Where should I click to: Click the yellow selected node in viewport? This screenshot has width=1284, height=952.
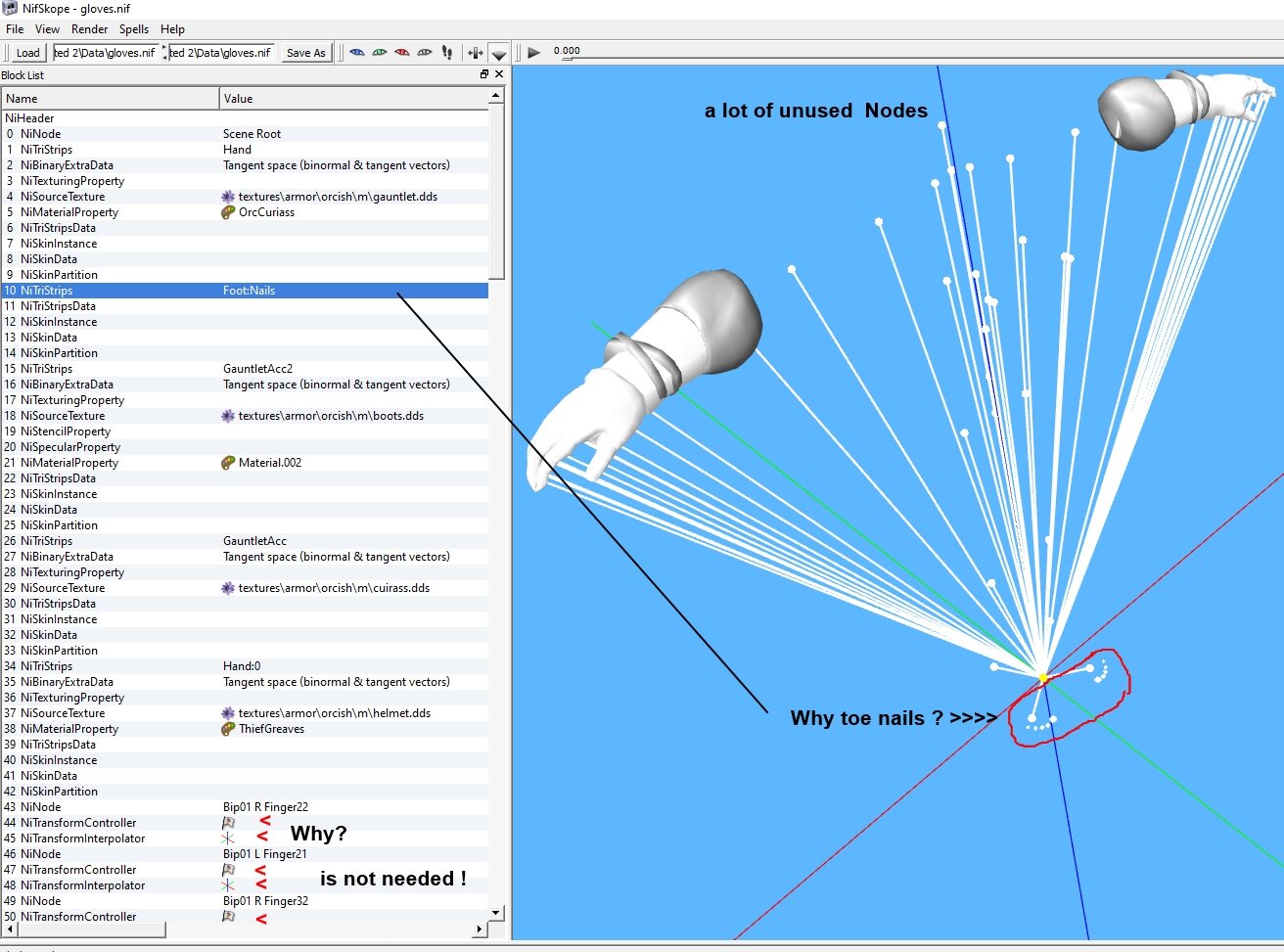[1043, 677]
